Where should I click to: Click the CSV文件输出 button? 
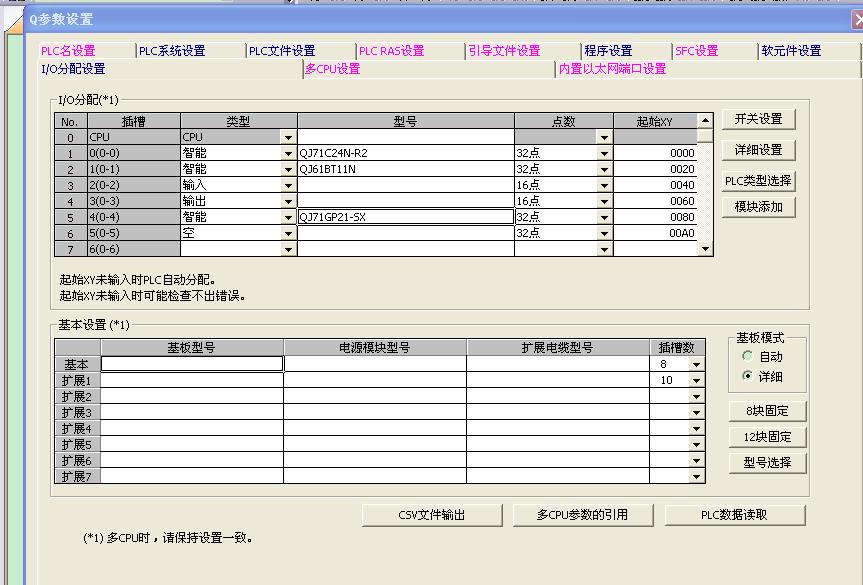coord(431,515)
